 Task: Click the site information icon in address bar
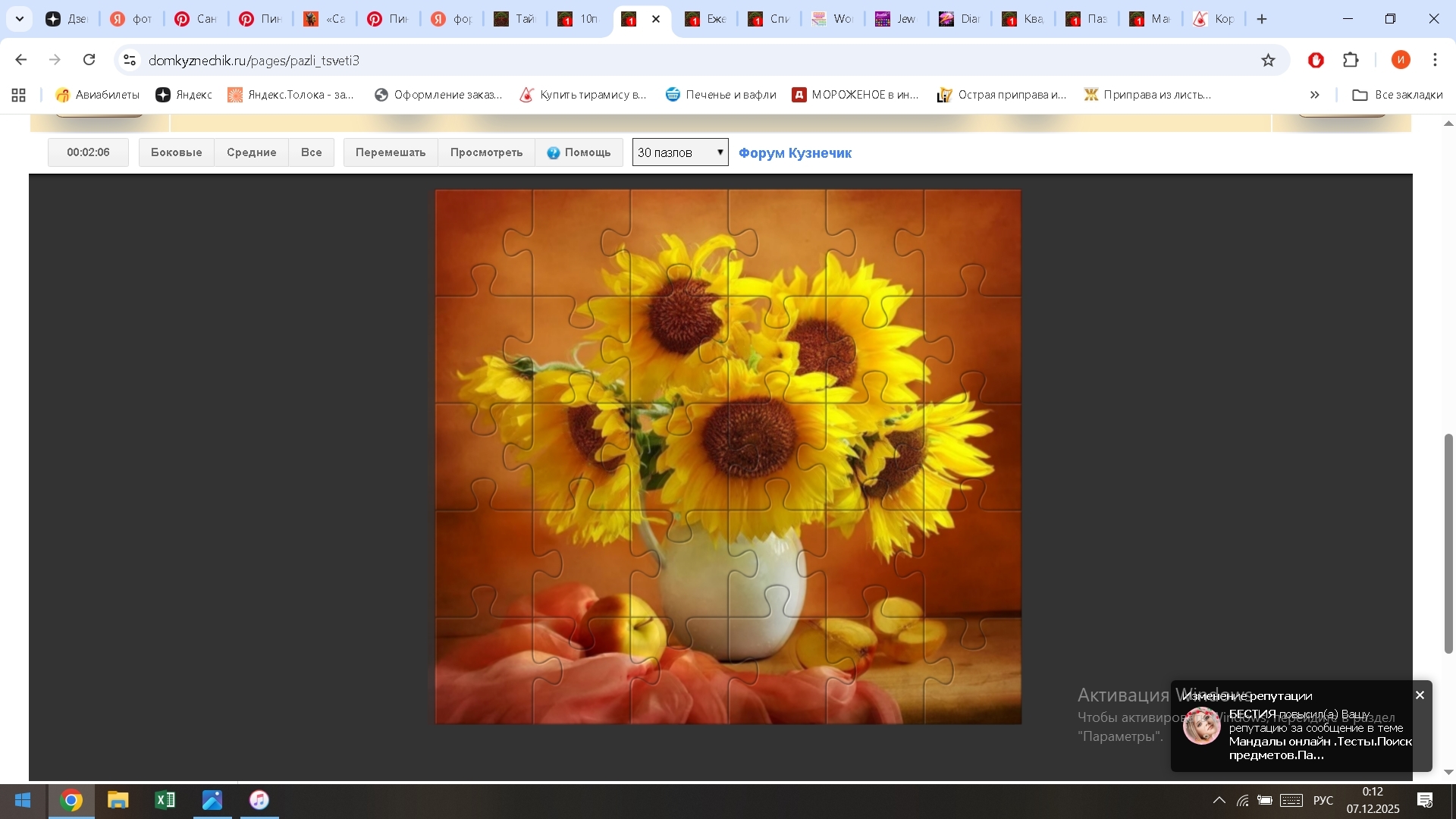pyautogui.click(x=130, y=60)
